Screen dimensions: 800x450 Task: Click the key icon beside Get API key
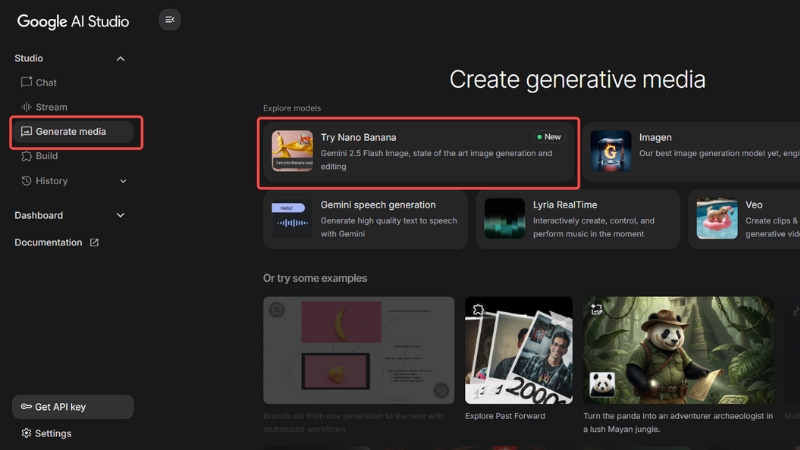coord(26,407)
